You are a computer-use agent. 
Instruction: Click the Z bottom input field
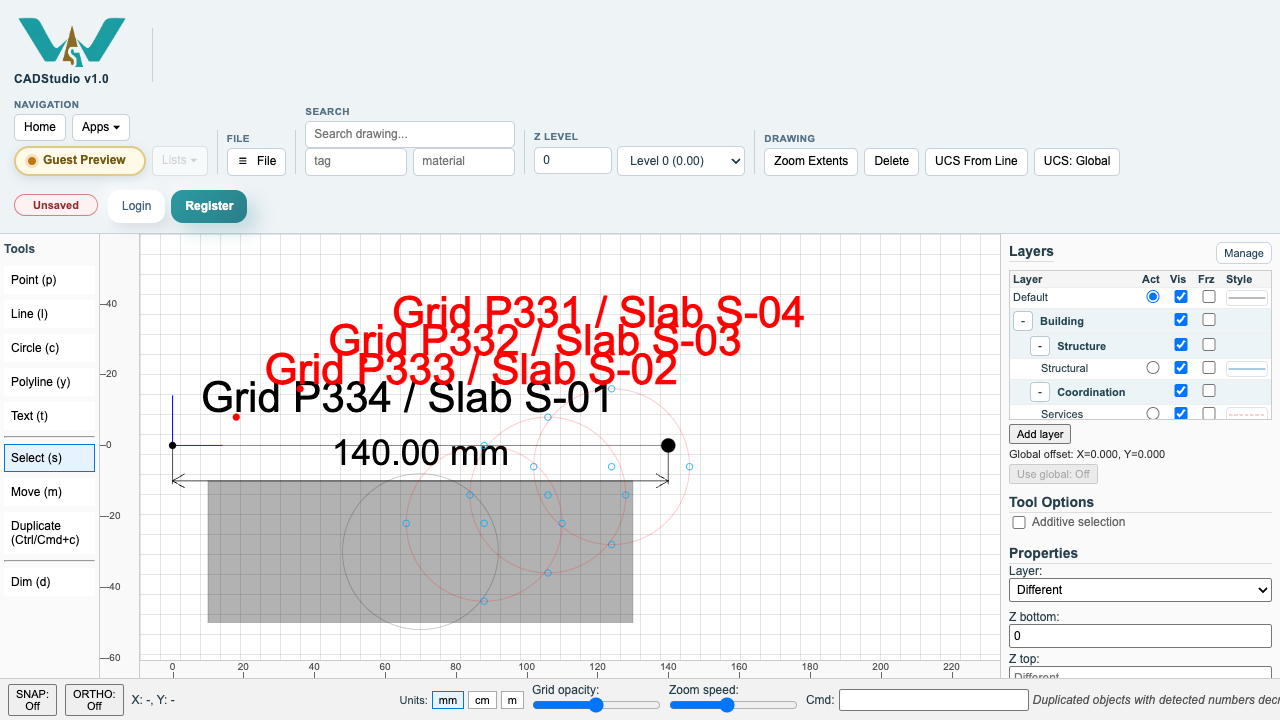1140,636
